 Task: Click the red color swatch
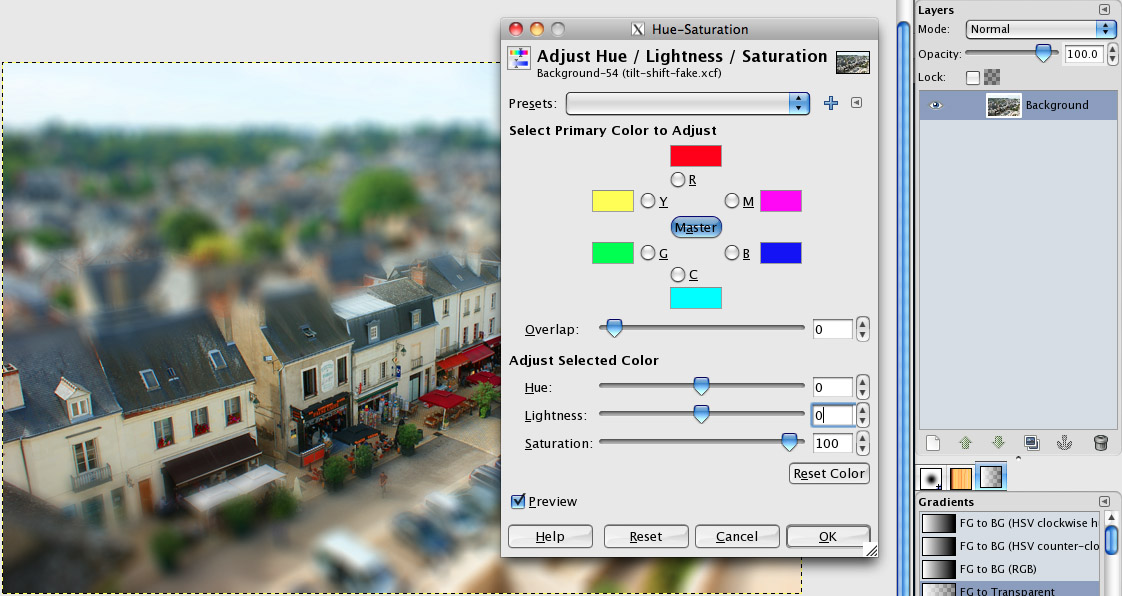pyautogui.click(x=696, y=156)
